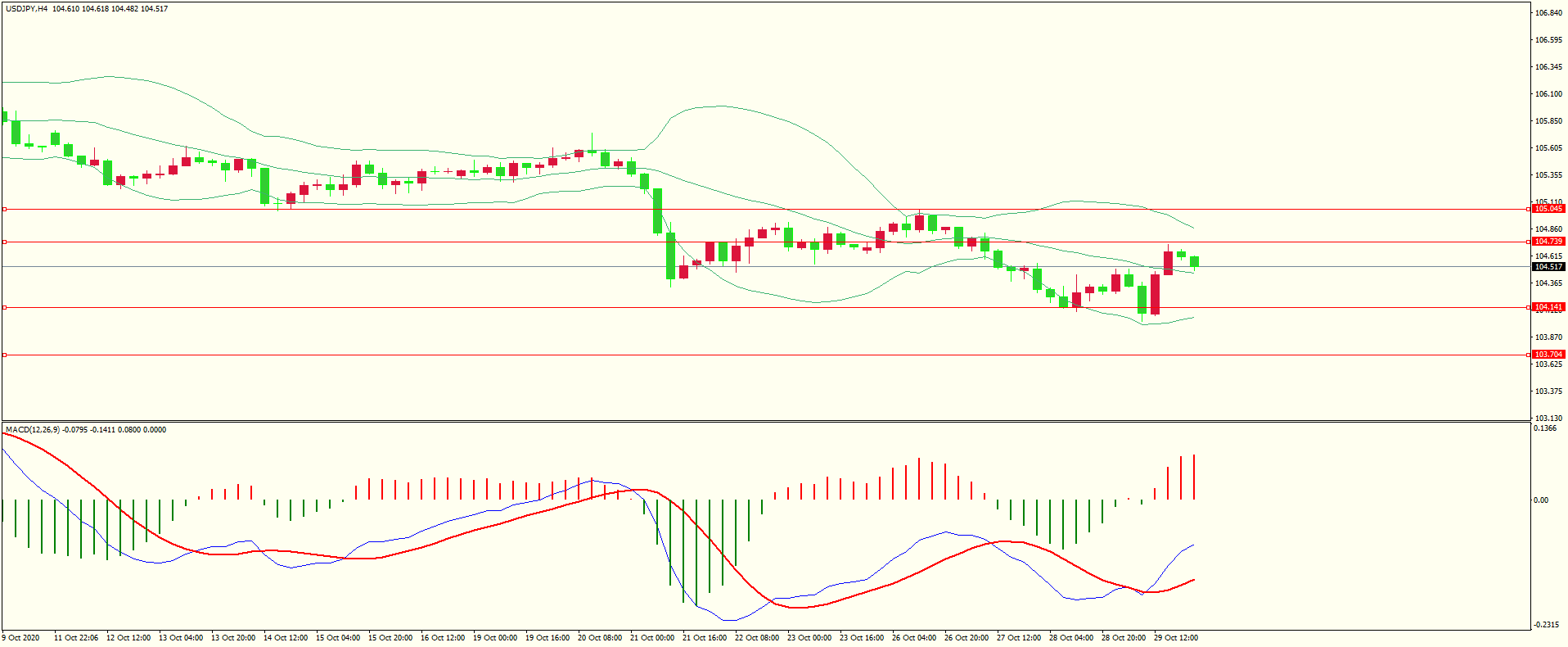Click the last red MACD histogram bar
The width and height of the screenshot is (1568, 647).
pos(1194,477)
